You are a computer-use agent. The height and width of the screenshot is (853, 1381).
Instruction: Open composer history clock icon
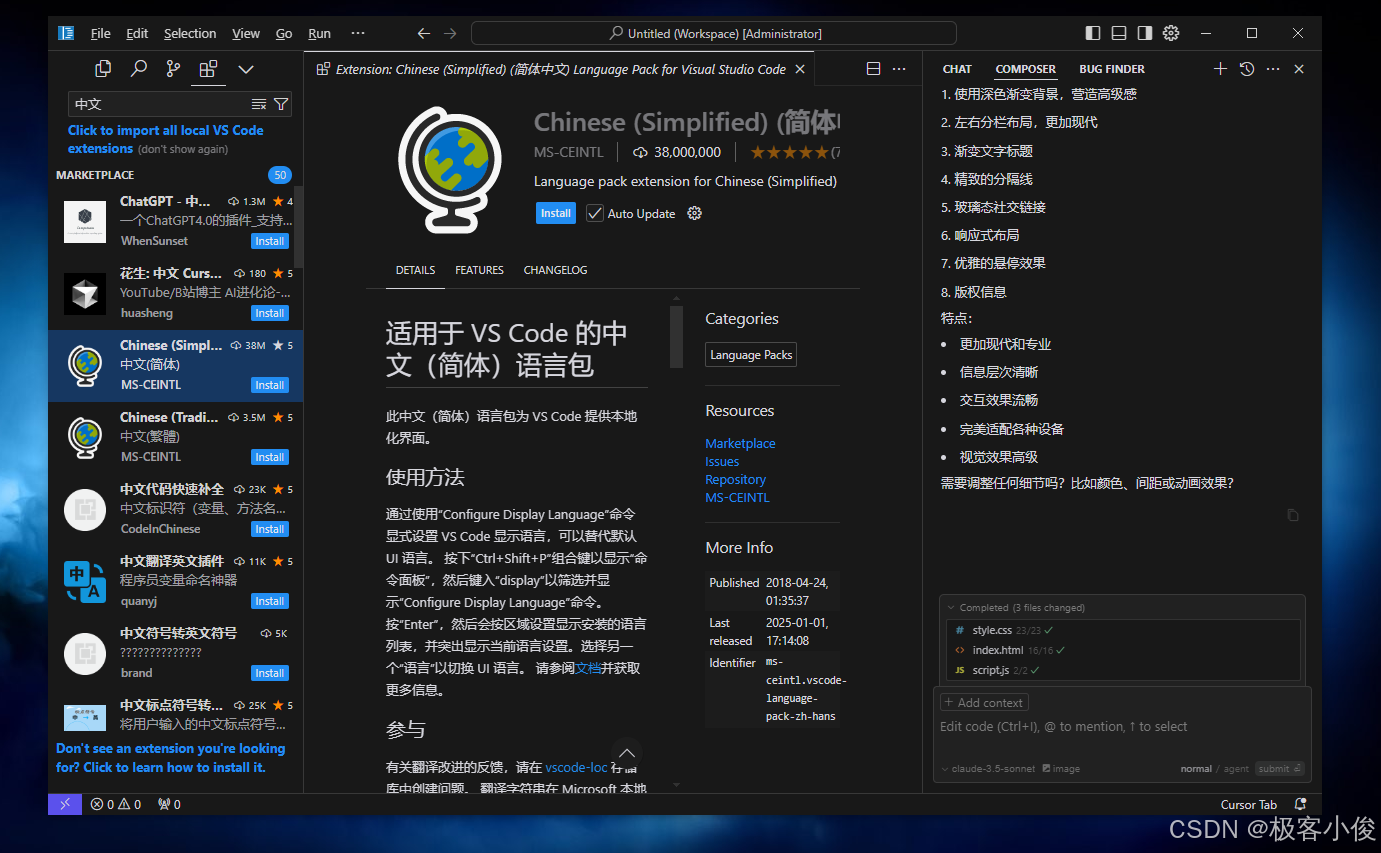1246,69
